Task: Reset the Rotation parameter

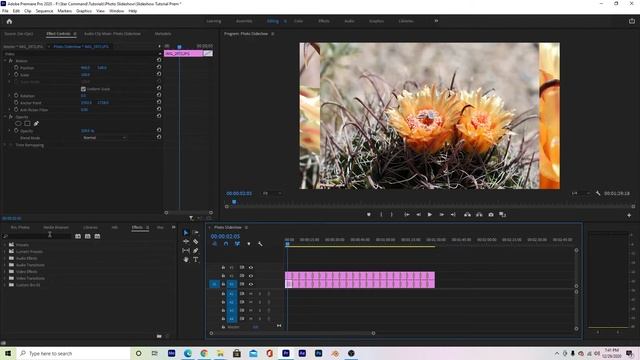Action: point(159,95)
